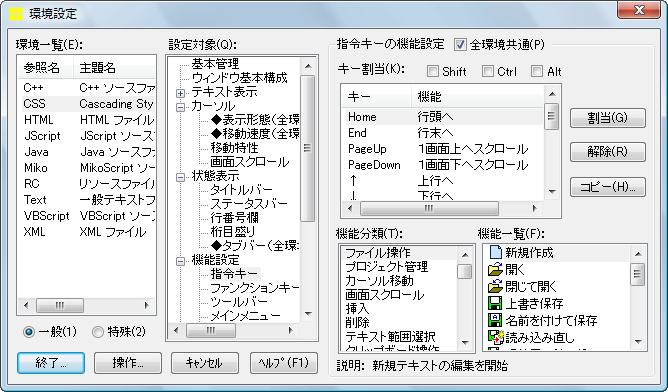
Task: Select ステータスバー tree item
Action: click(249, 204)
